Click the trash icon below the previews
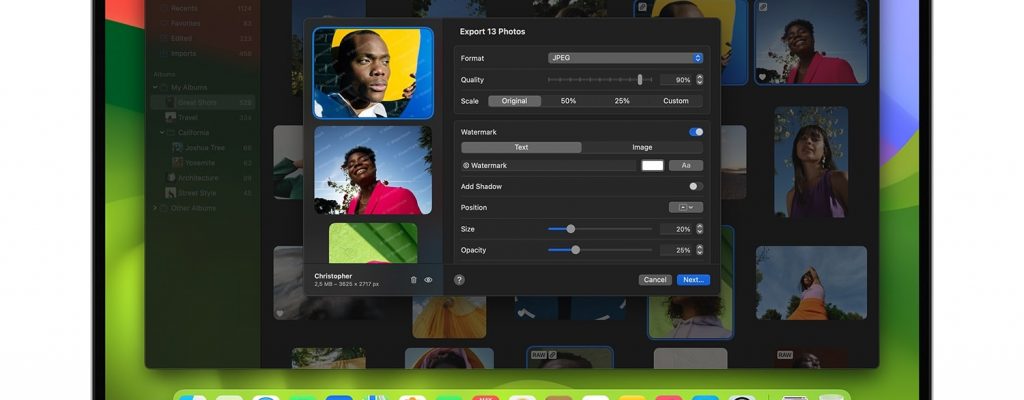 pos(414,280)
